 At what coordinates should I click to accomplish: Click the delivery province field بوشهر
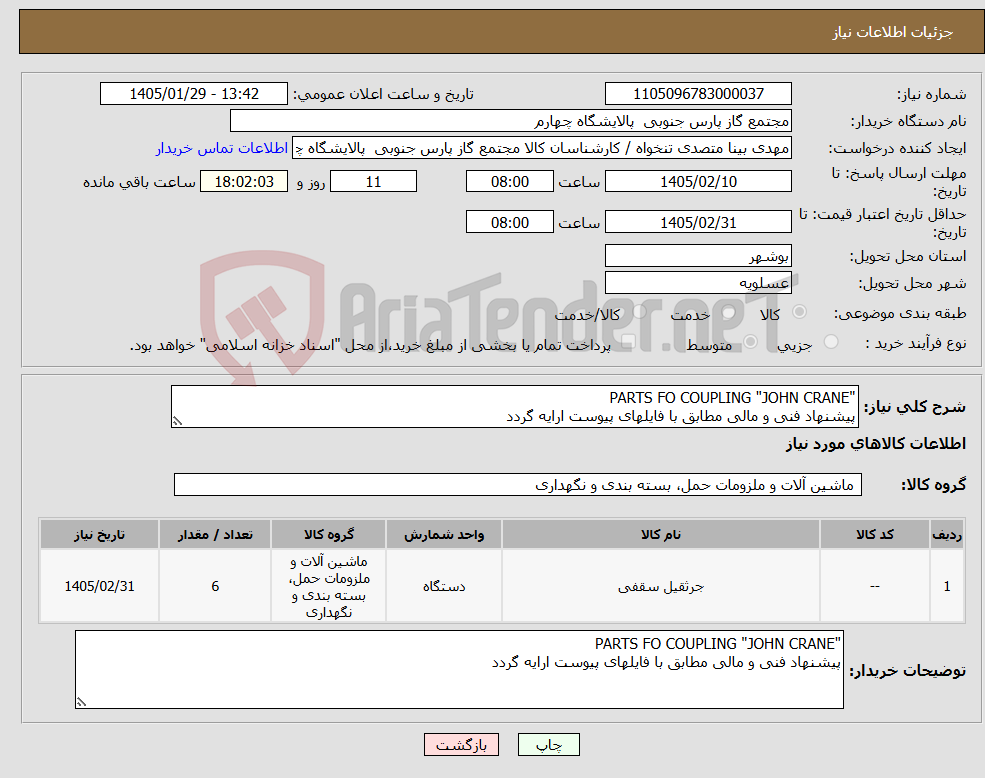click(x=698, y=256)
